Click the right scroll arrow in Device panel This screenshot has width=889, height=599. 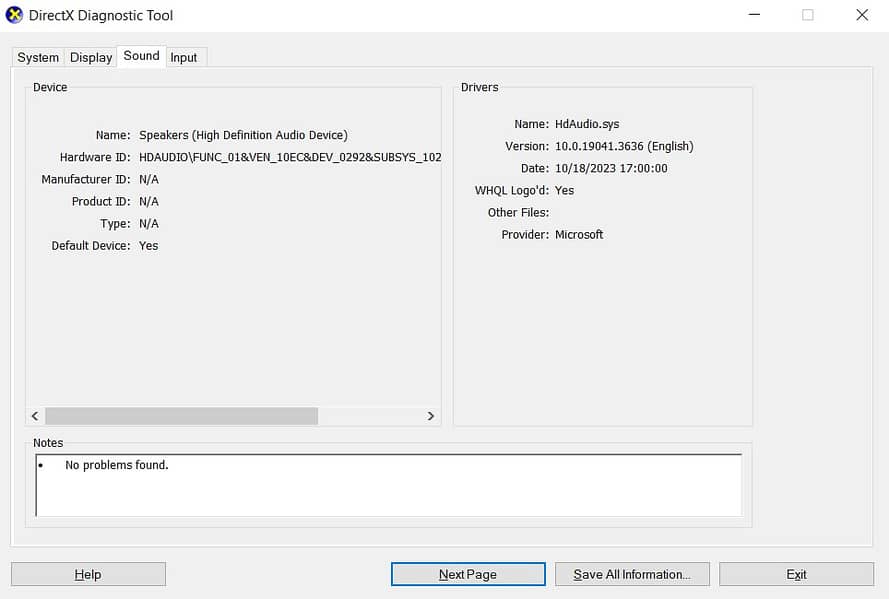click(431, 416)
